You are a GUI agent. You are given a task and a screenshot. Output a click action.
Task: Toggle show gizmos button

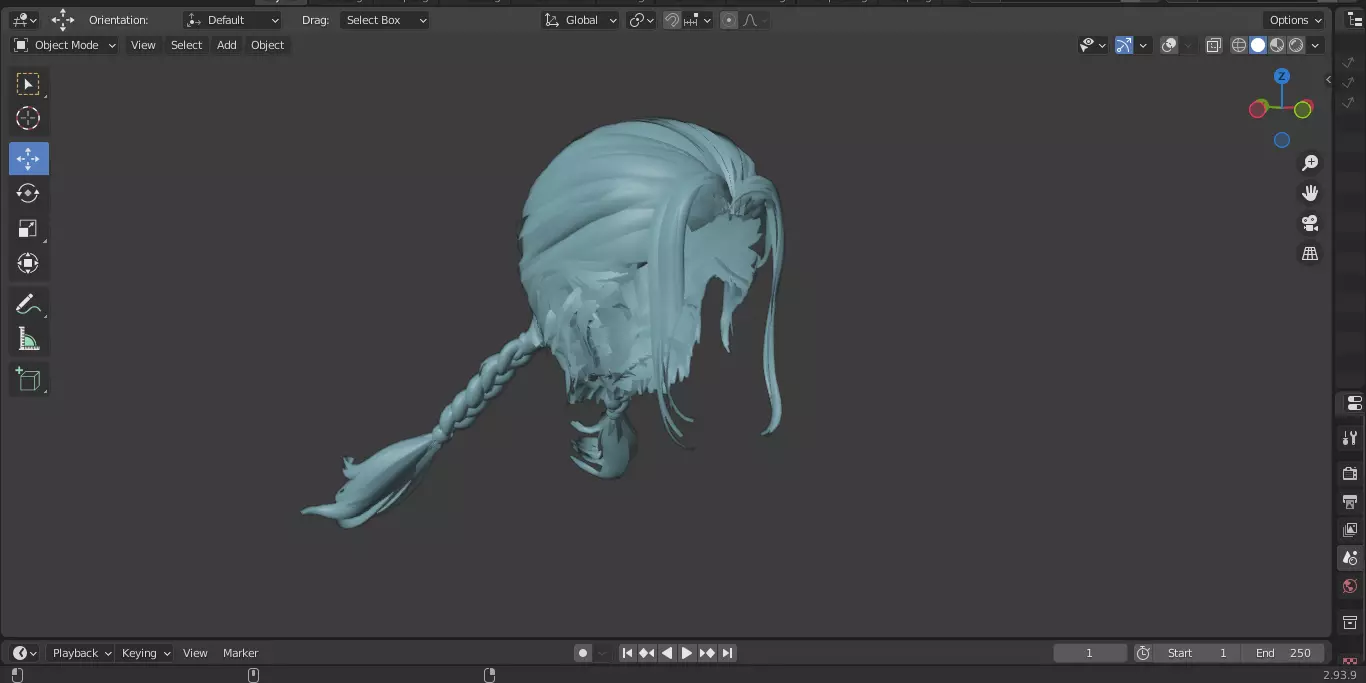(x=1124, y=45)
